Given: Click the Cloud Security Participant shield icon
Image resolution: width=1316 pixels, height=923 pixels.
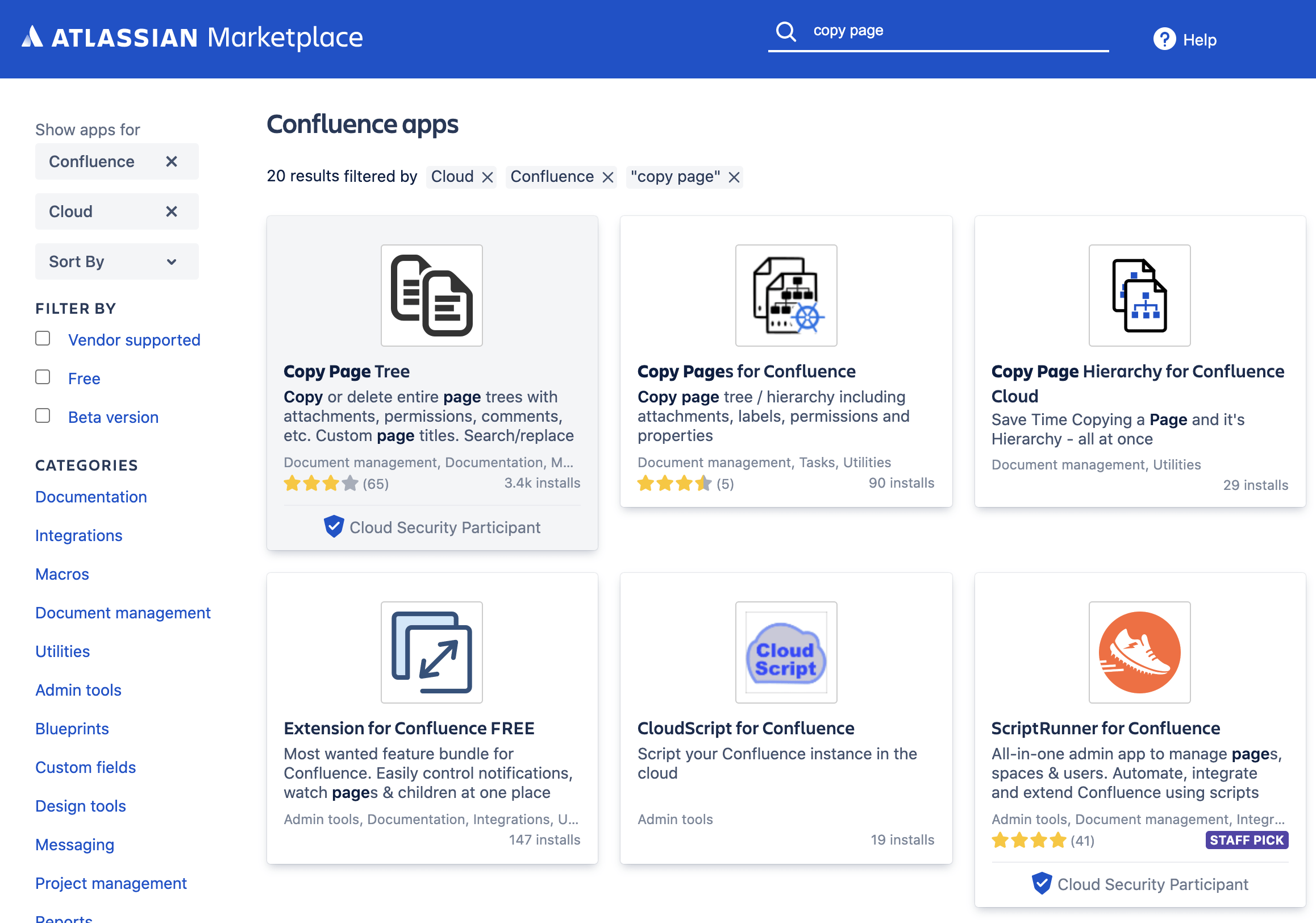Looking at the screenshot, I should click(x=335, y=527).
